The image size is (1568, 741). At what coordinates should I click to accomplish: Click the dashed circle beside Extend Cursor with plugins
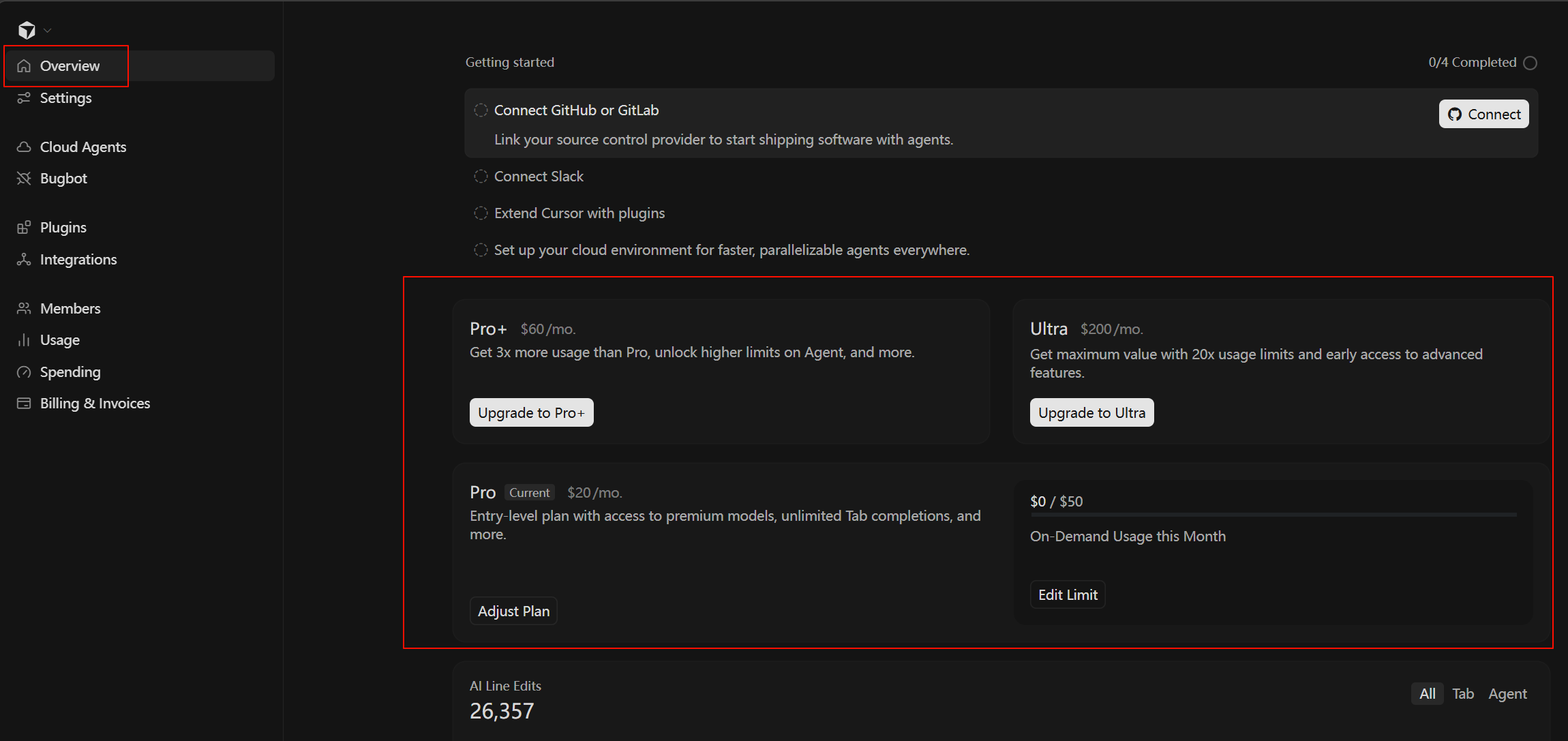point(481,213)
